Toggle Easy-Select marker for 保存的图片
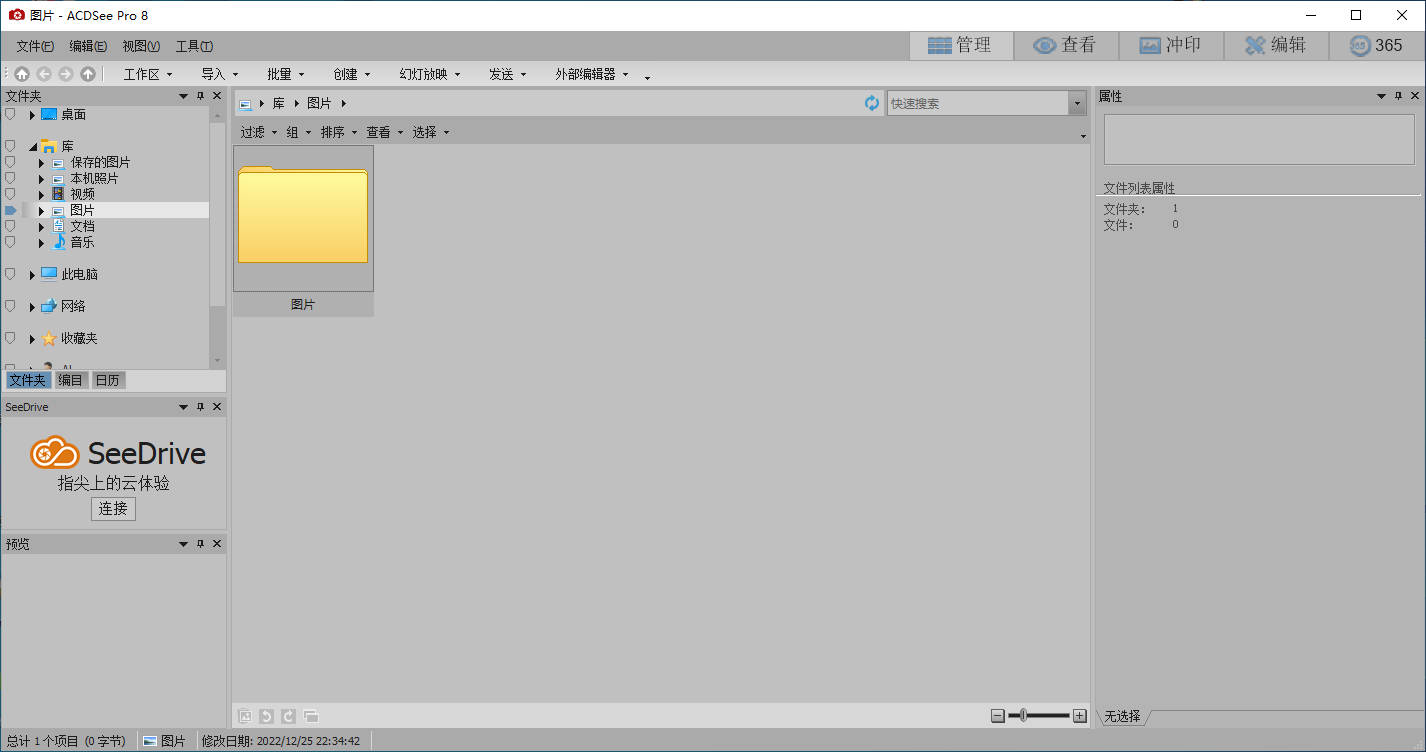The height and width of the screenshot is (752, 1426). [10, 162]
